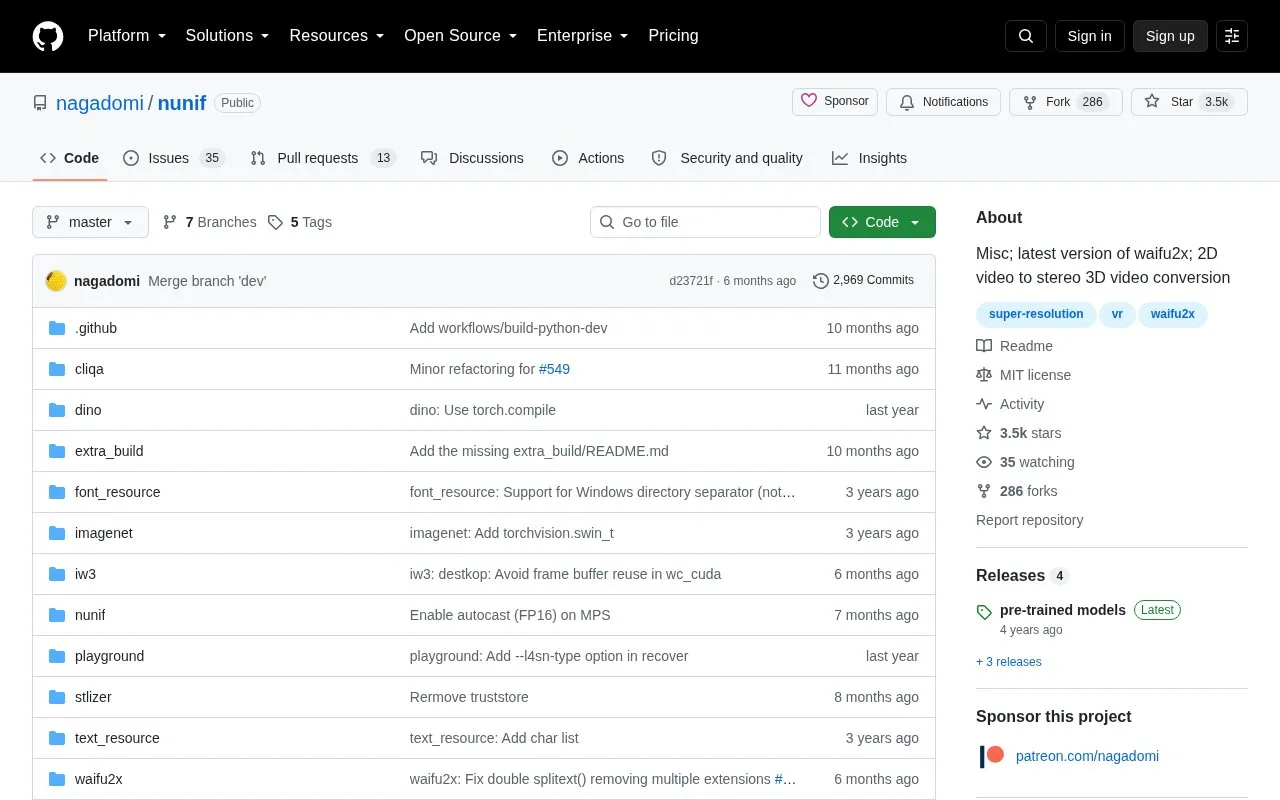The image size is (1280, 800).
Task: Open the appearance settings icon button
Action: coord(1232,36)
